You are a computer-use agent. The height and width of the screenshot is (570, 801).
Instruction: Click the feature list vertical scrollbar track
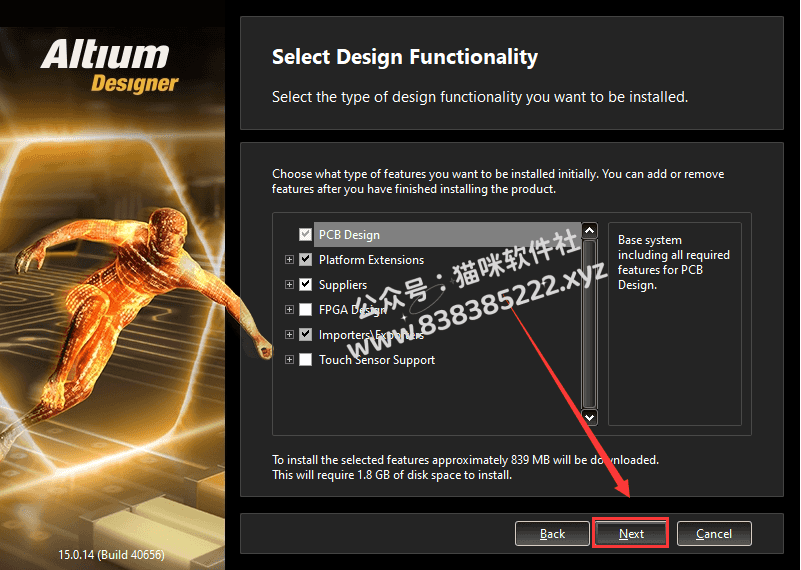[590, 324]
